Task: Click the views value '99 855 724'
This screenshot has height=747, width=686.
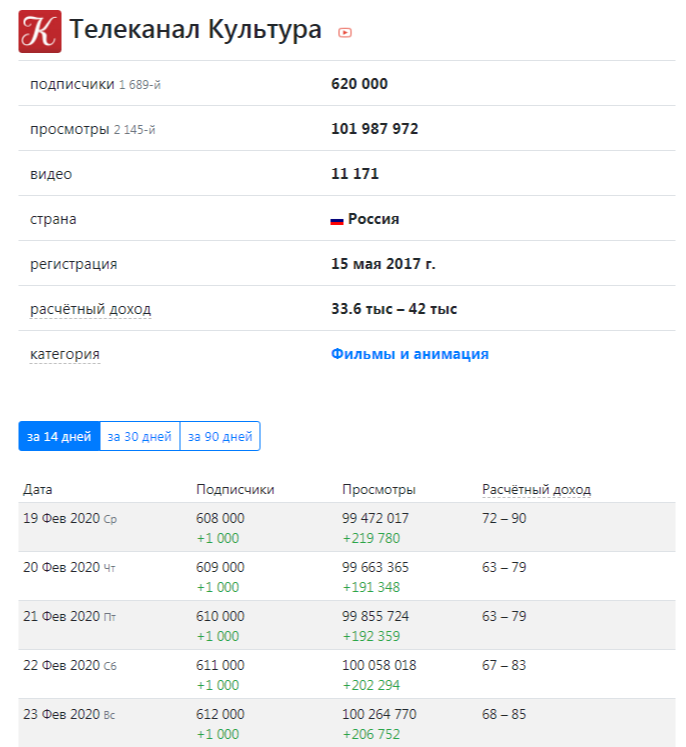Action: (375, 616)
